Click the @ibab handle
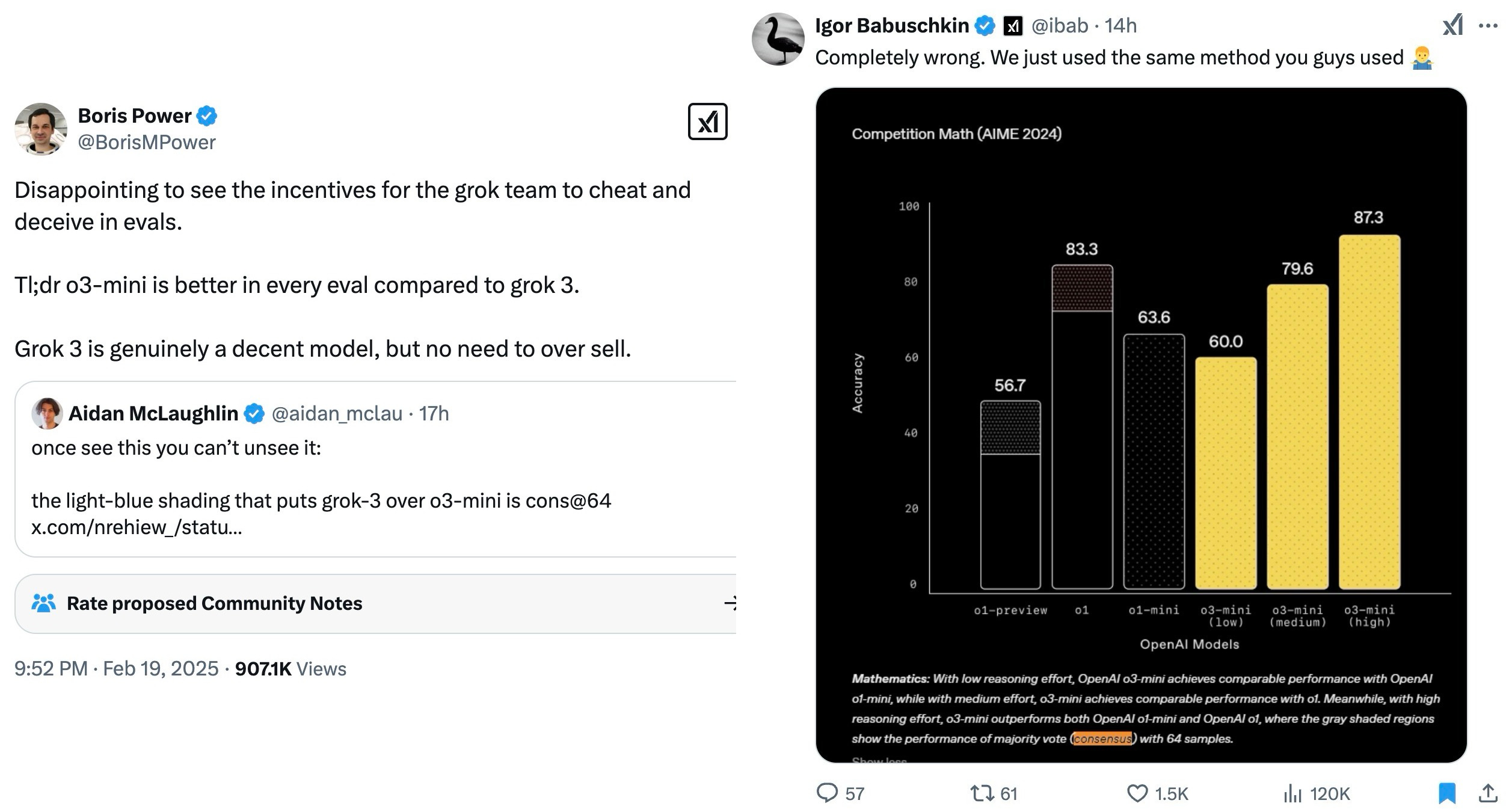The image size is (1512, 812). 1060,25
